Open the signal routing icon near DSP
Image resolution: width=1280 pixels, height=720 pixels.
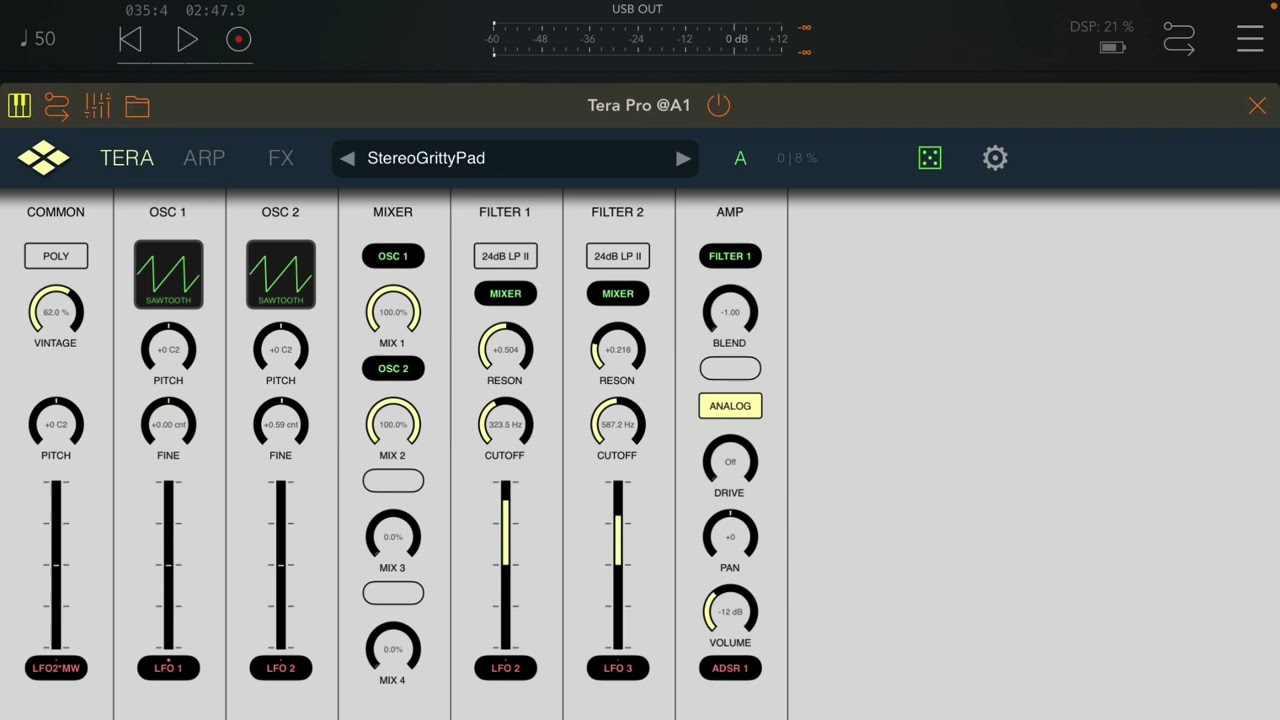point(1180,39)
